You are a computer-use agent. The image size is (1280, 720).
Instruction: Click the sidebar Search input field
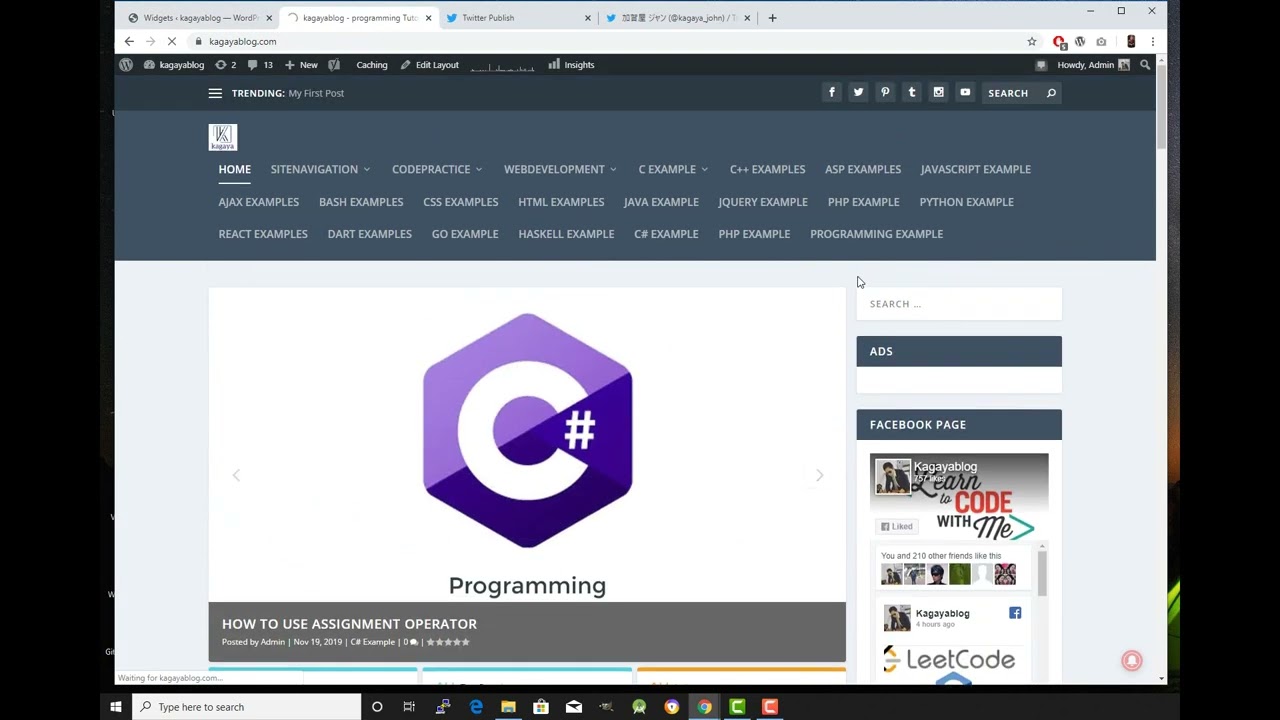click(959, 304)
